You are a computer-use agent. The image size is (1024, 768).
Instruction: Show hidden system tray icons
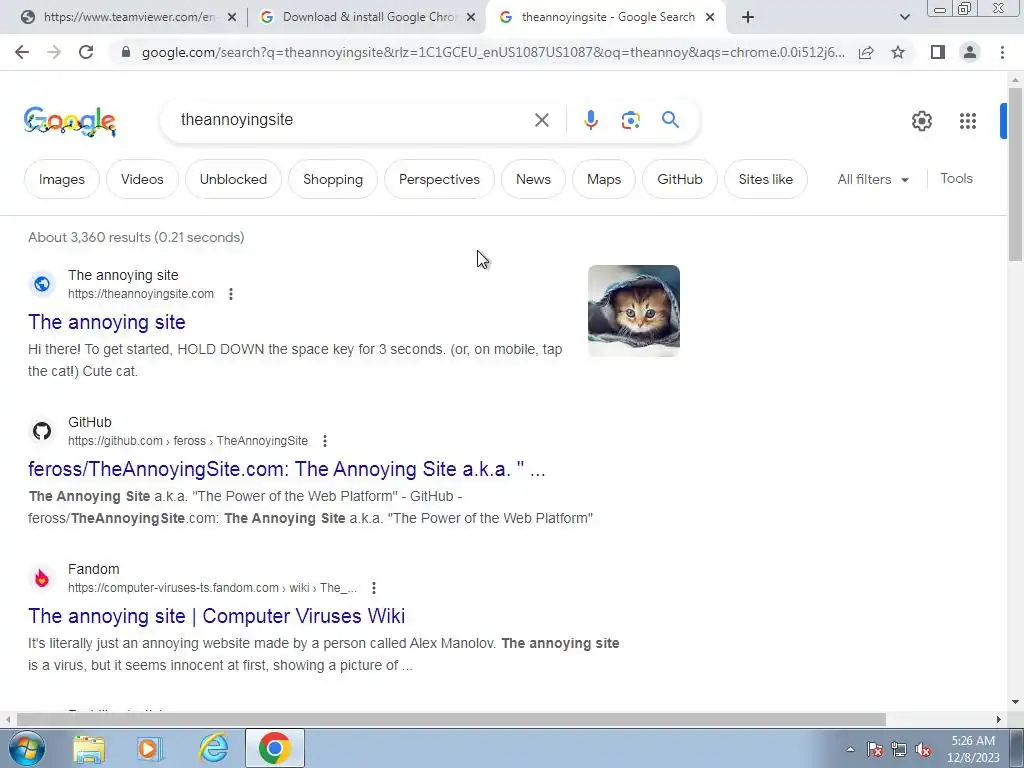click(850, 749)
